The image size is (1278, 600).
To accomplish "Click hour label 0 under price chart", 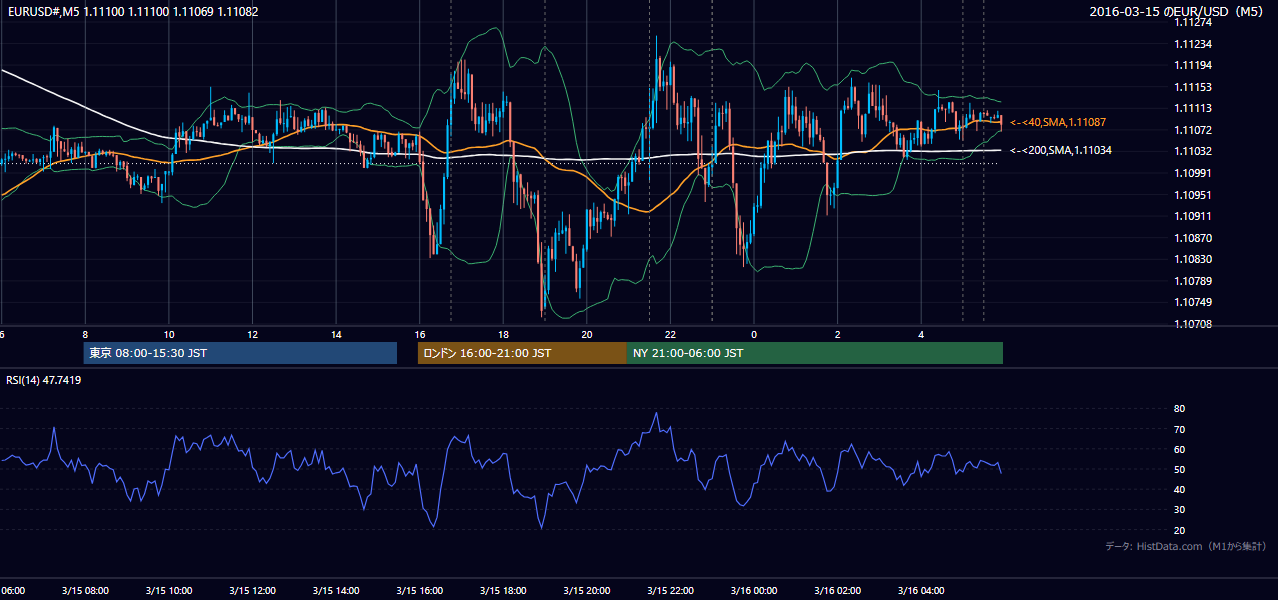I will [754, 334].
